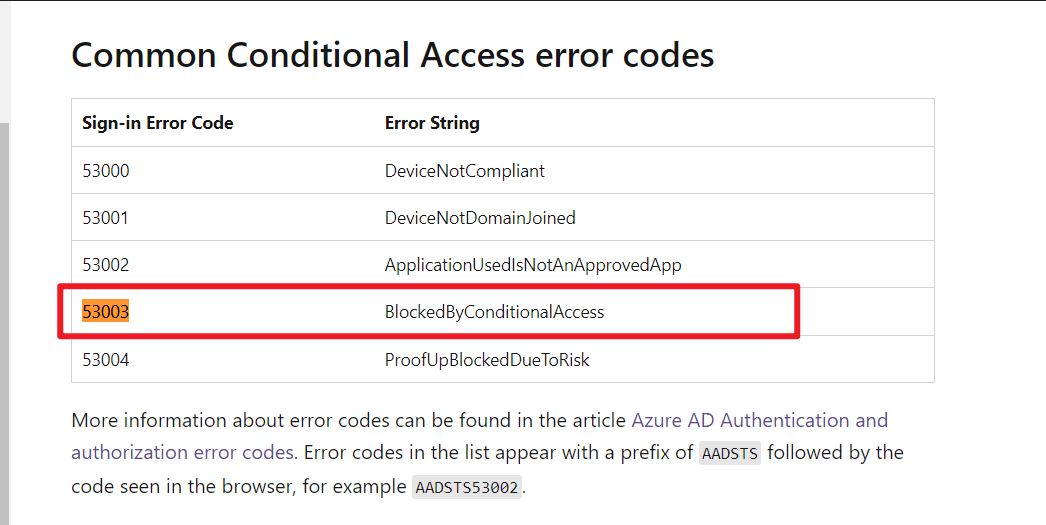Select the DeviceNotCompliant cell
Screen dimensions: 1046x525
pos(464,171)
